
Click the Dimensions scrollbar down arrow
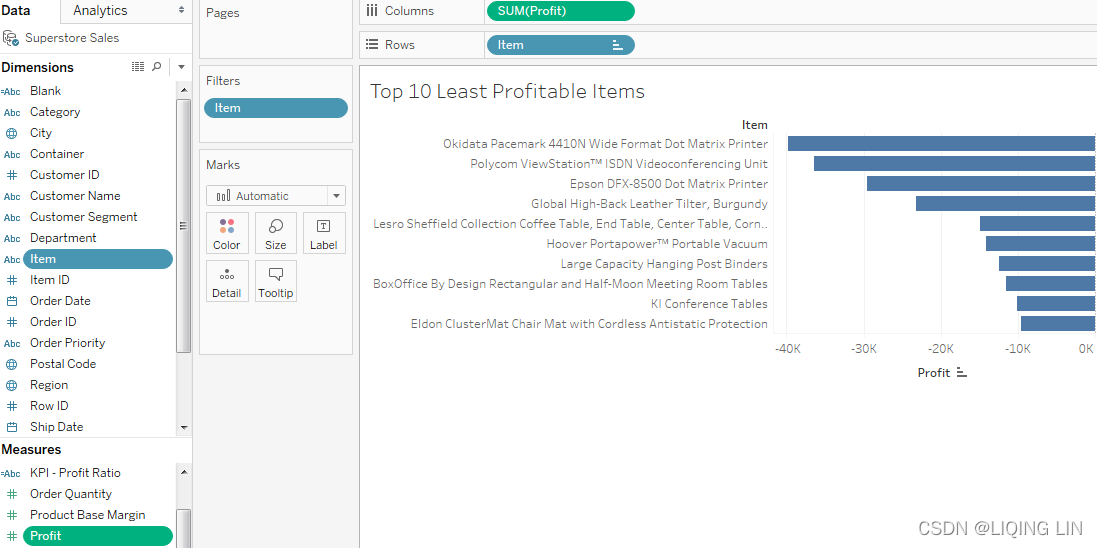click(x=184, y=427)
